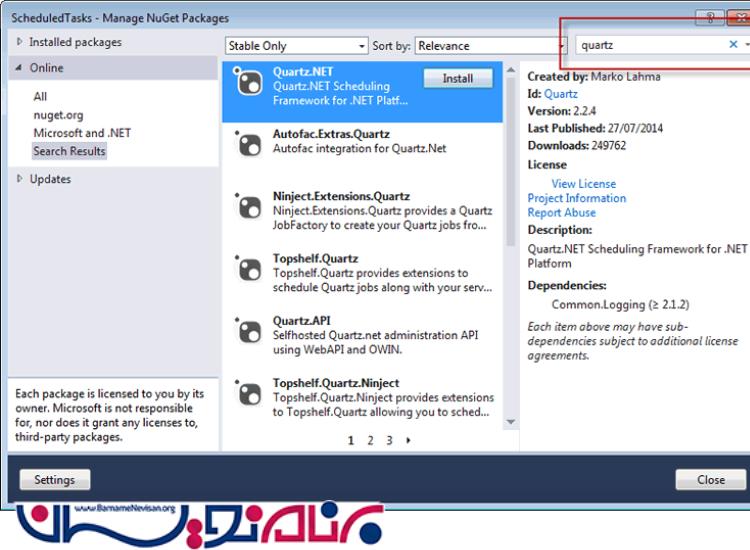Viewport: 750px width, 550px height.
Task: Click inside the quartz search field
Action: click(x=650, y=45)
